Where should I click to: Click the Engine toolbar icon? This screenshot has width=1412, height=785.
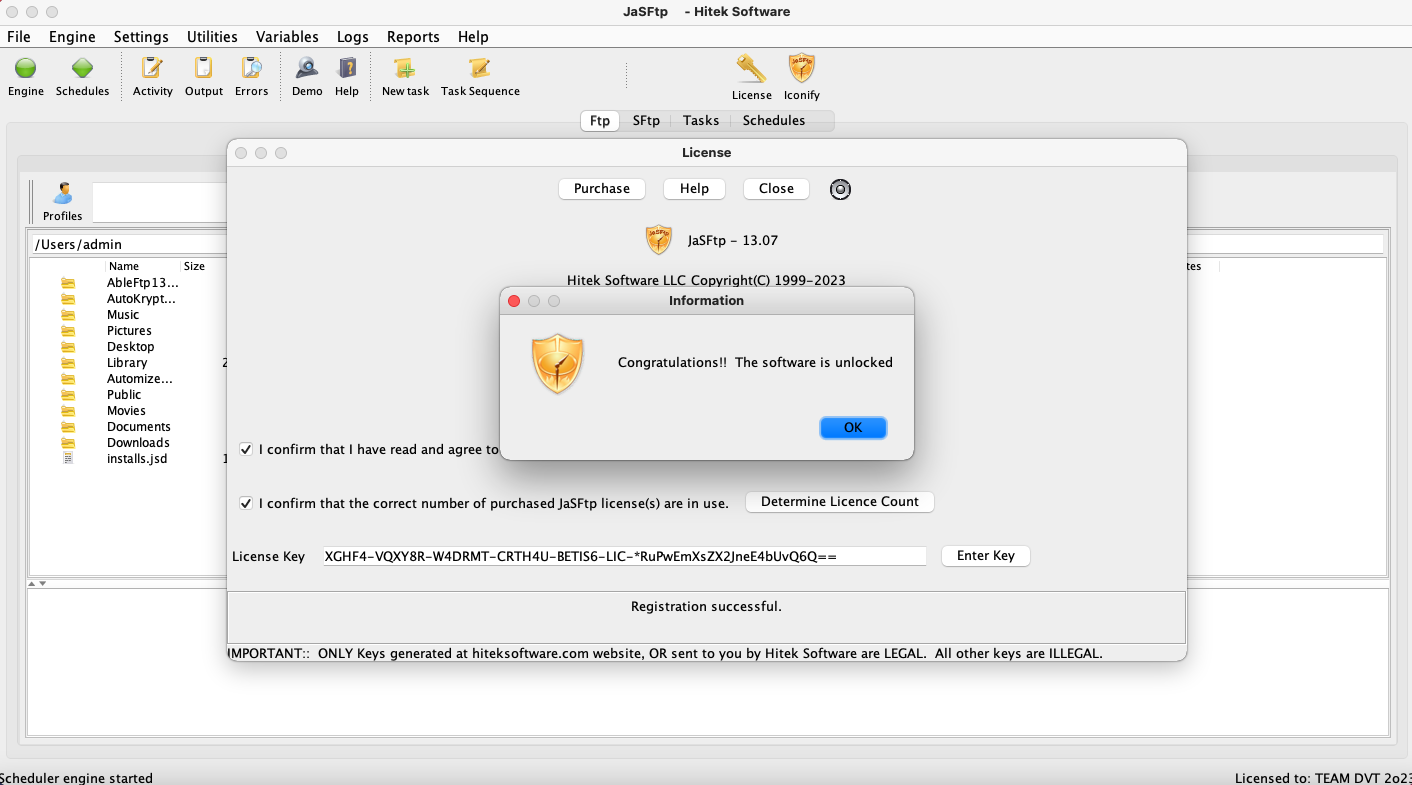(26, 69)
